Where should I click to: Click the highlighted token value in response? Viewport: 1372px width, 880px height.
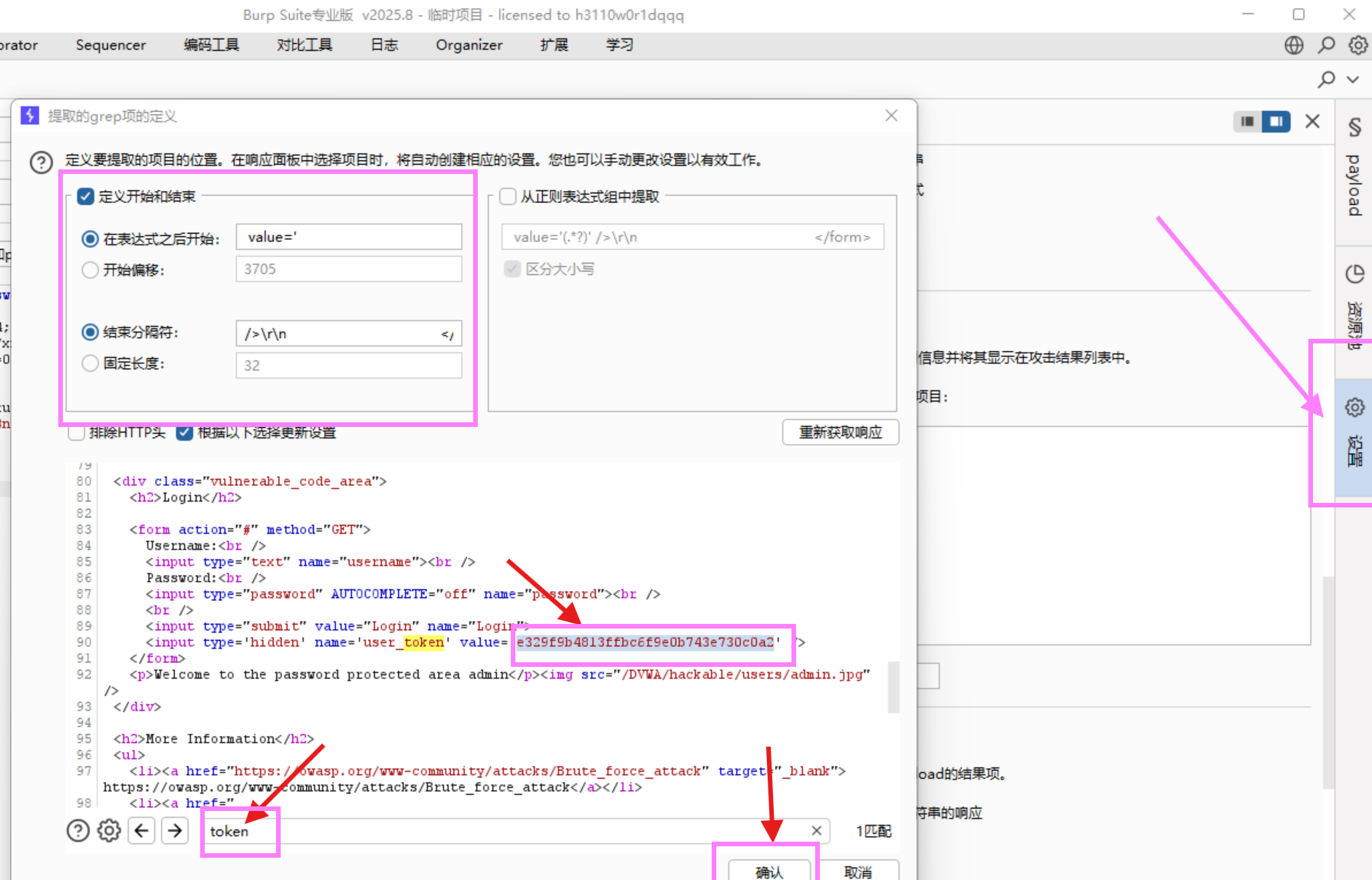pos(645,642)
